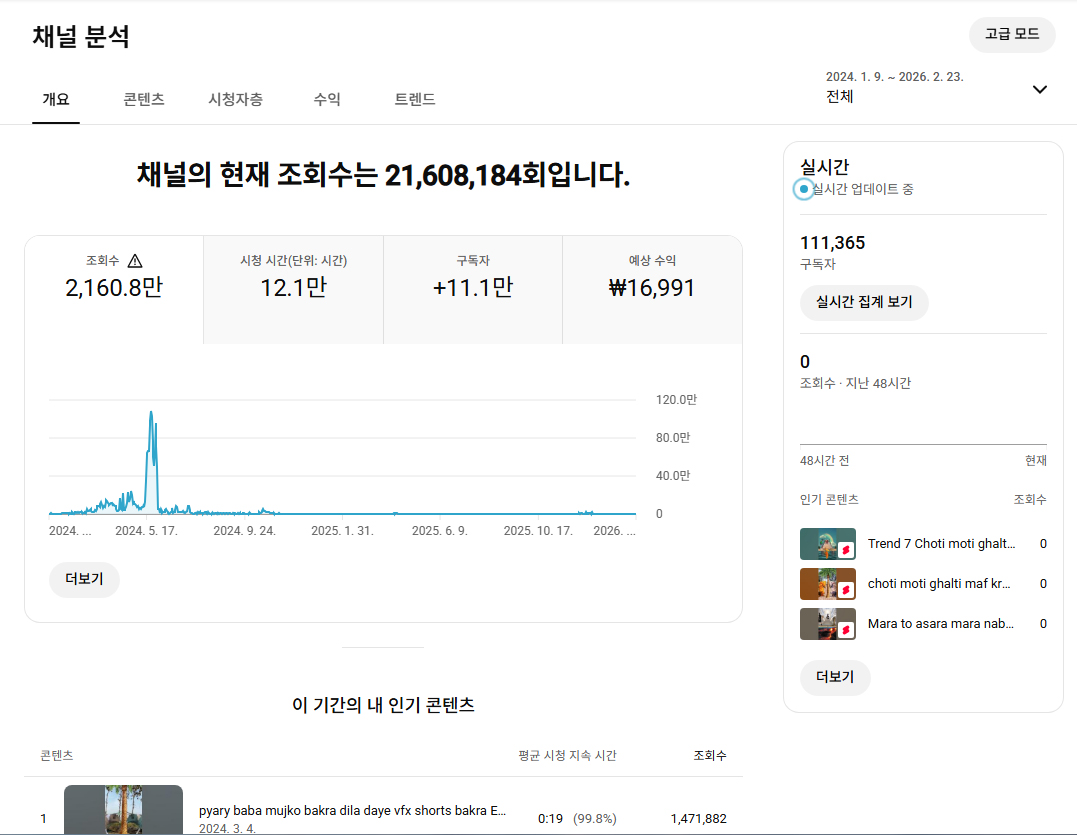Expand the date range dropdown arrow
This screenshot has height=835, width=1077.
coord(1039,89)
